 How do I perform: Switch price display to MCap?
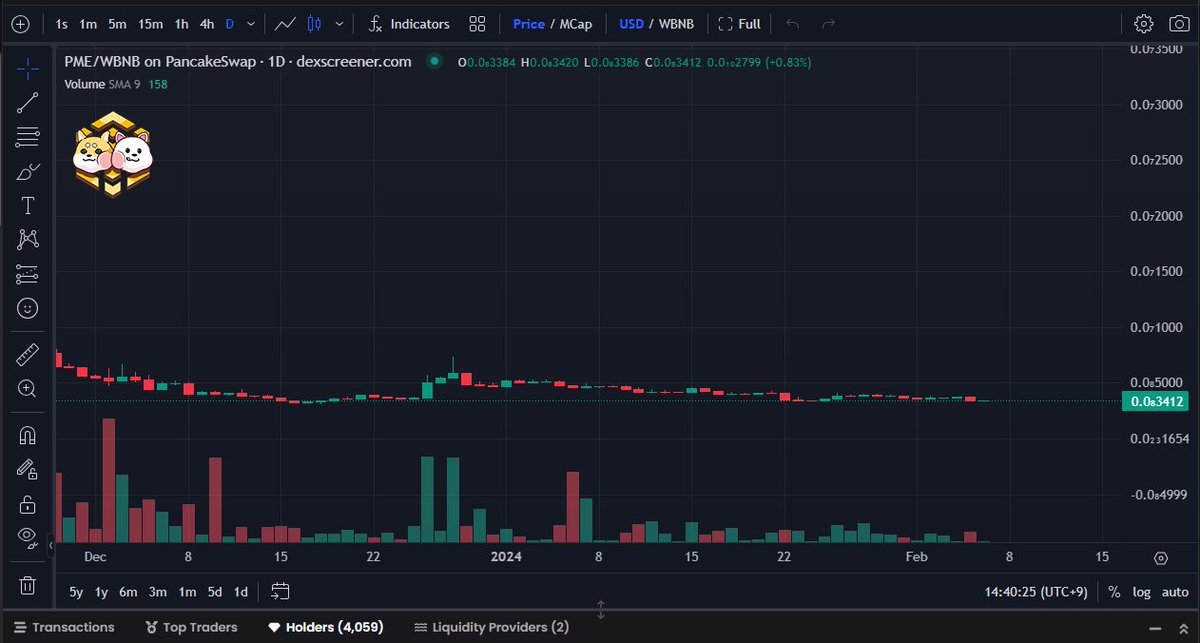(x=577, y=23)
